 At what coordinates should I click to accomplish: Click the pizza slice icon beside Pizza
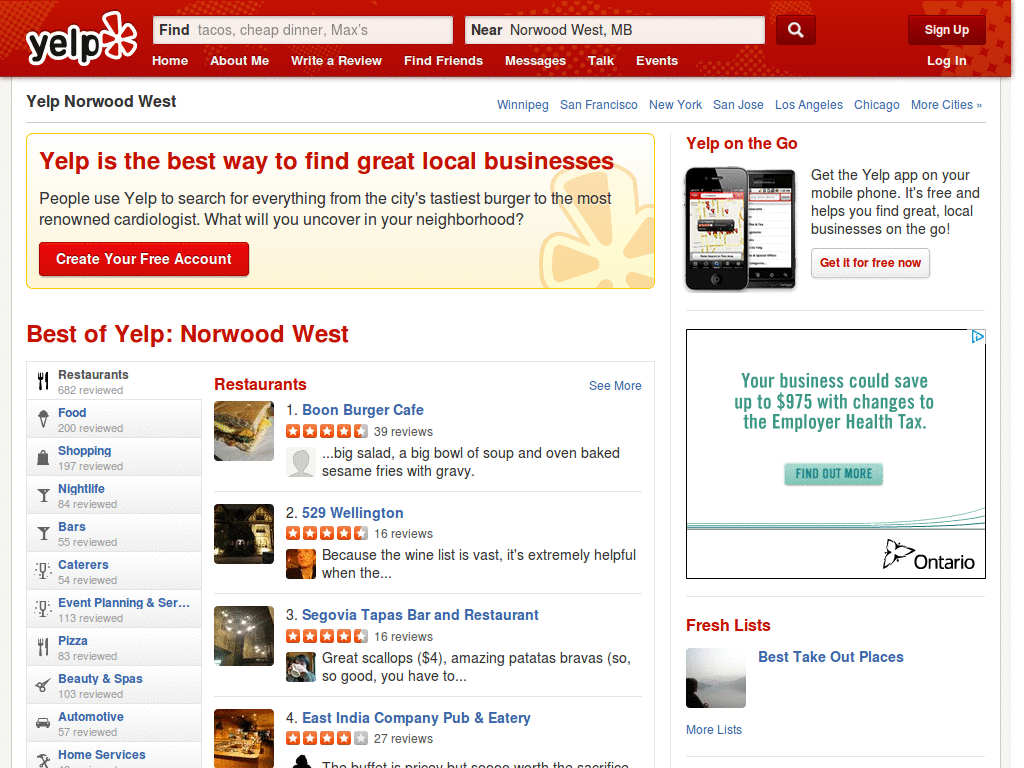(44, 647)
